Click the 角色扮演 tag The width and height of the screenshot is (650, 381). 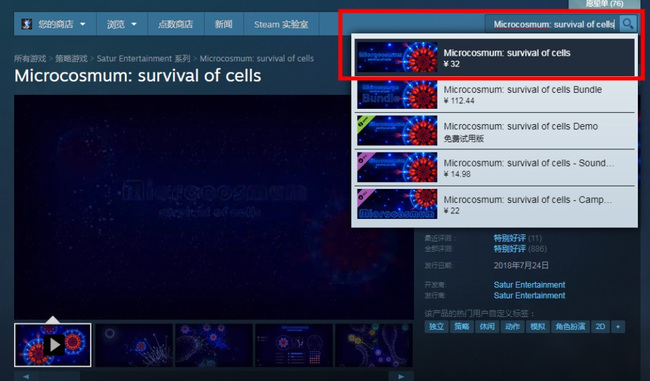[x=570, y=327]
